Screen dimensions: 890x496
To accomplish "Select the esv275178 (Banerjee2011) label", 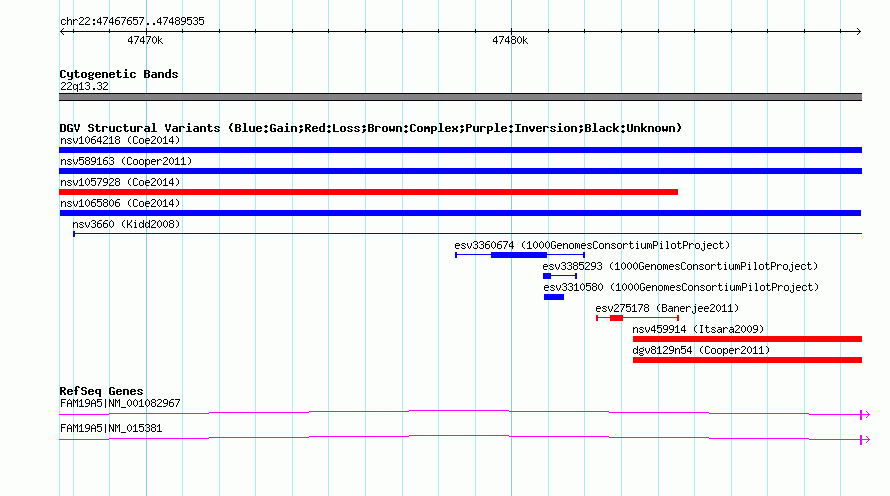I will [667, 308].
